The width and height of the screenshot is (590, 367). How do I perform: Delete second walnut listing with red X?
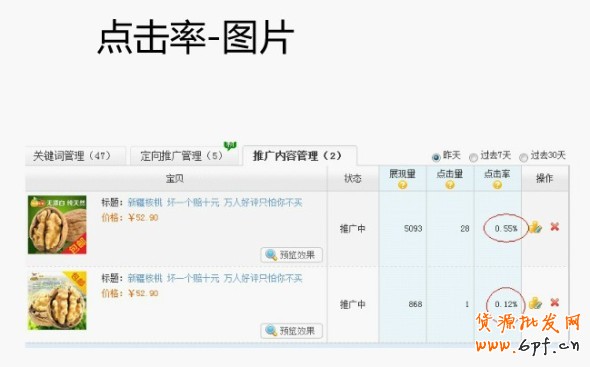(555, 302)
